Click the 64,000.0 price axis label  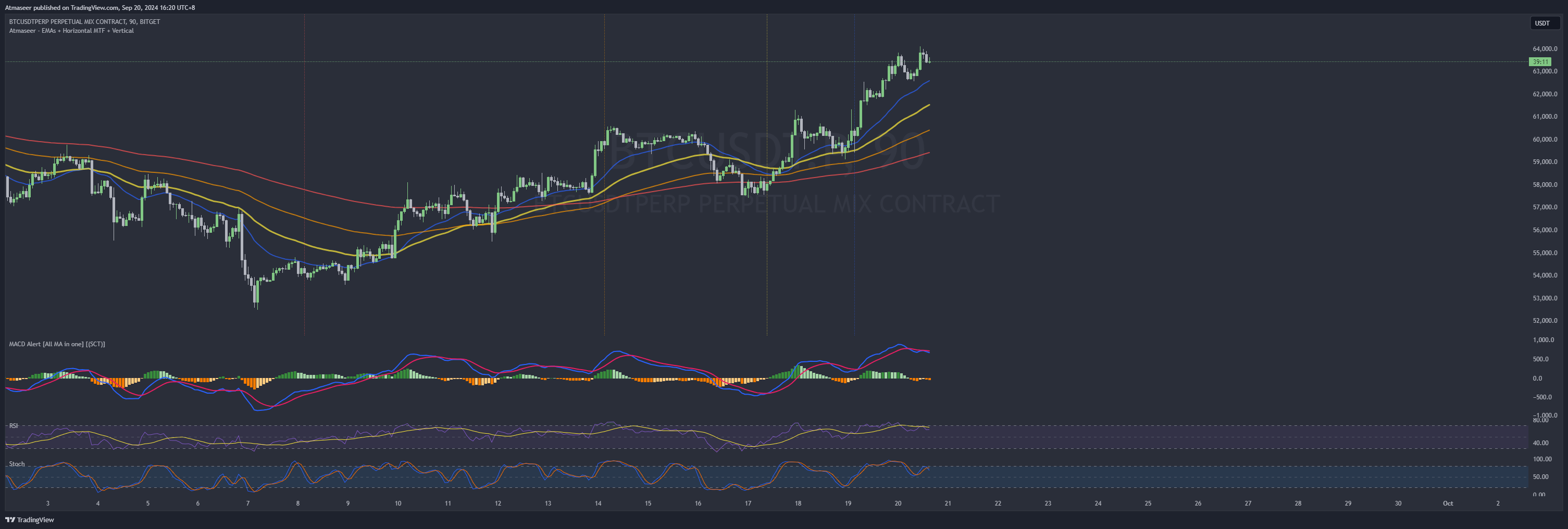pyautogui.click(x=1545, y=48)
